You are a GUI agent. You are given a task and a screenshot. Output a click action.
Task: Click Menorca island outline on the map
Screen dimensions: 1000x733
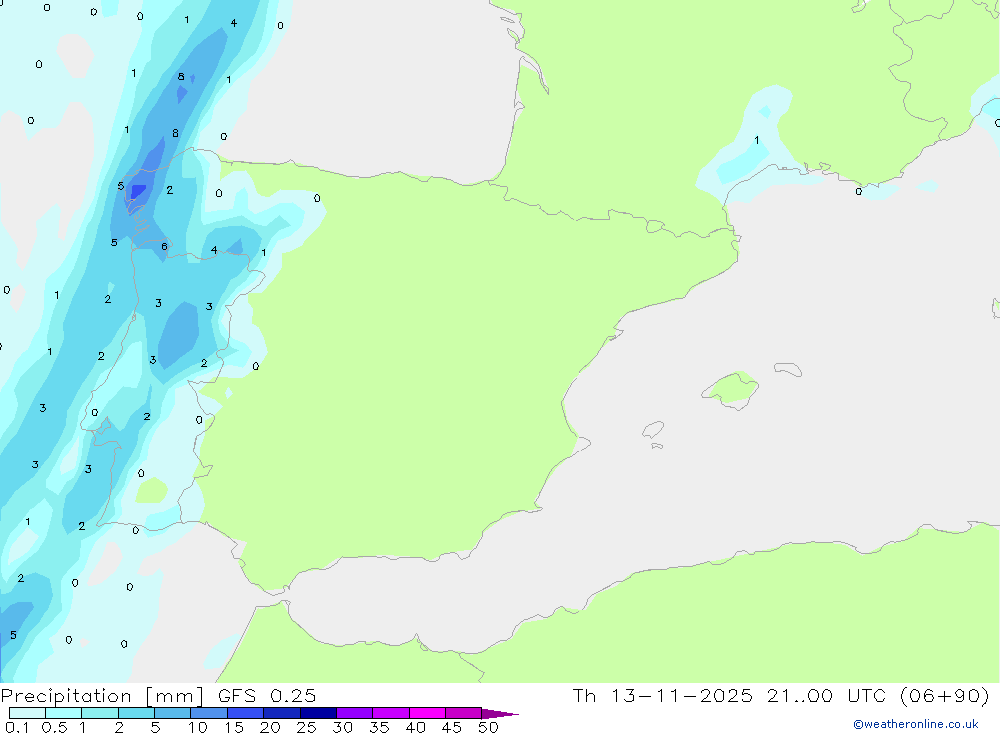tap(788, 369)
